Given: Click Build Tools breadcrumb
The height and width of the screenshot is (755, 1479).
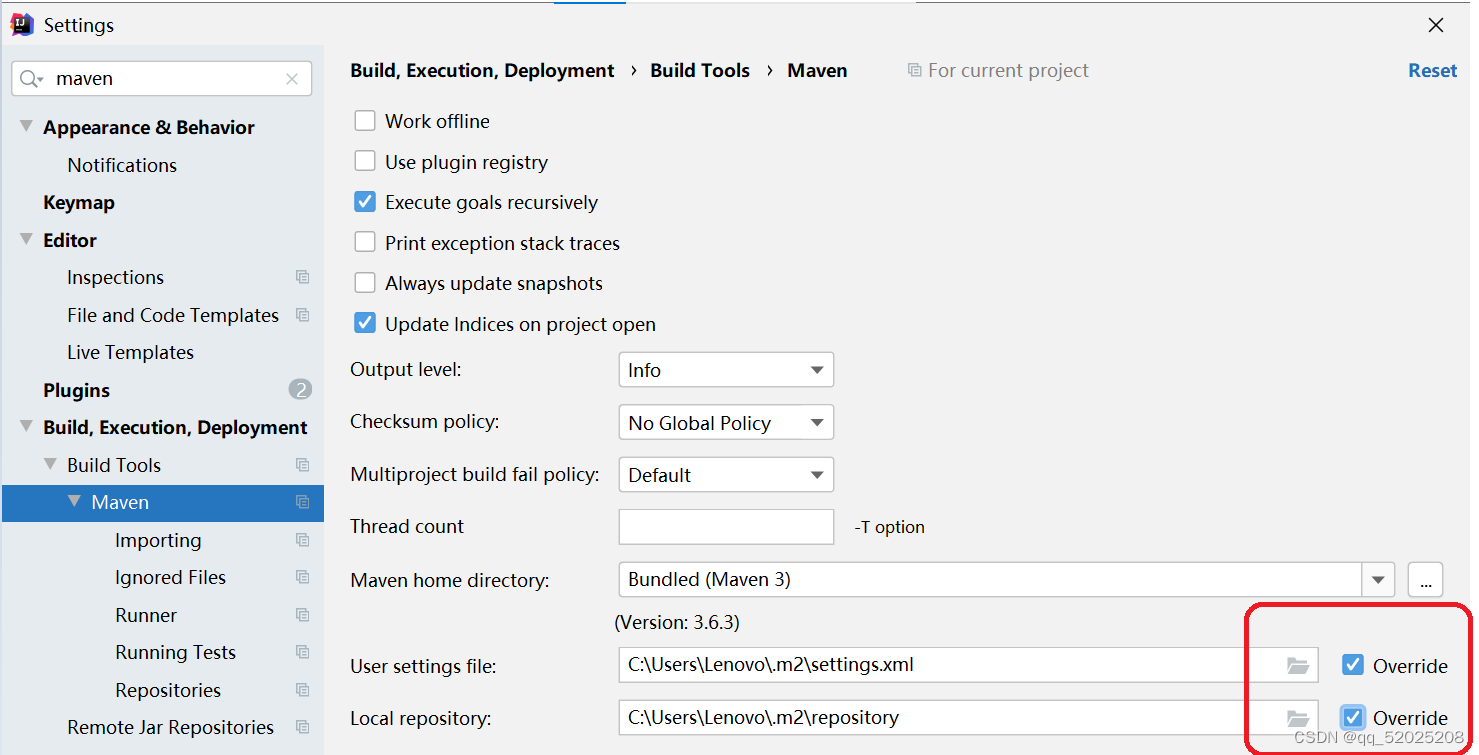Looking at the screenshot, I should 700,71.
